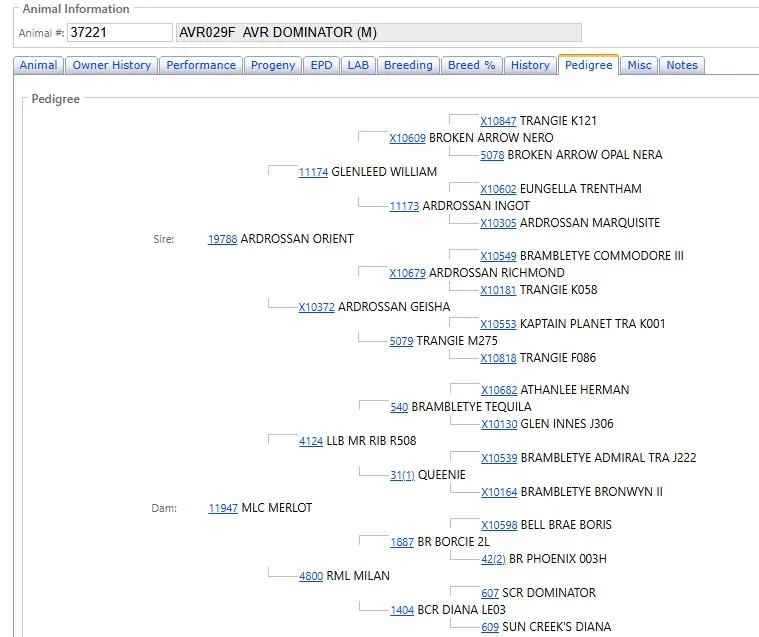Open sire link 19788 ARDROSSAN ORIENT
759x637 pixels.
pos(222,239)
